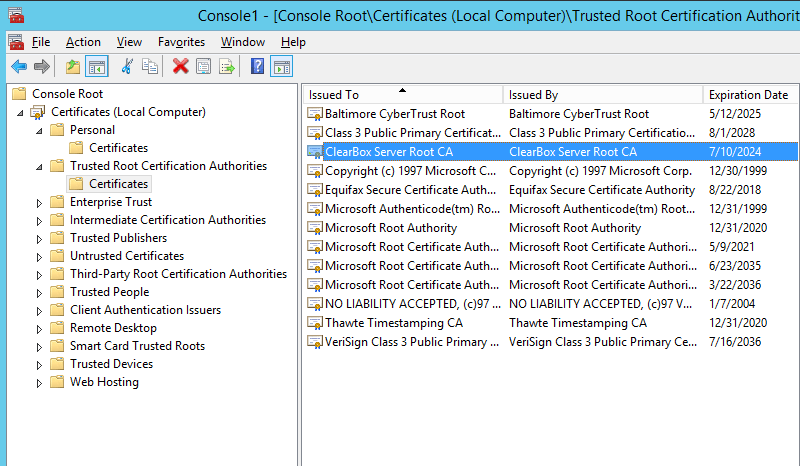The height and width of the screenshot is (466, 800).
Task: Sort by Issued By column header
Action: point(603,94)
